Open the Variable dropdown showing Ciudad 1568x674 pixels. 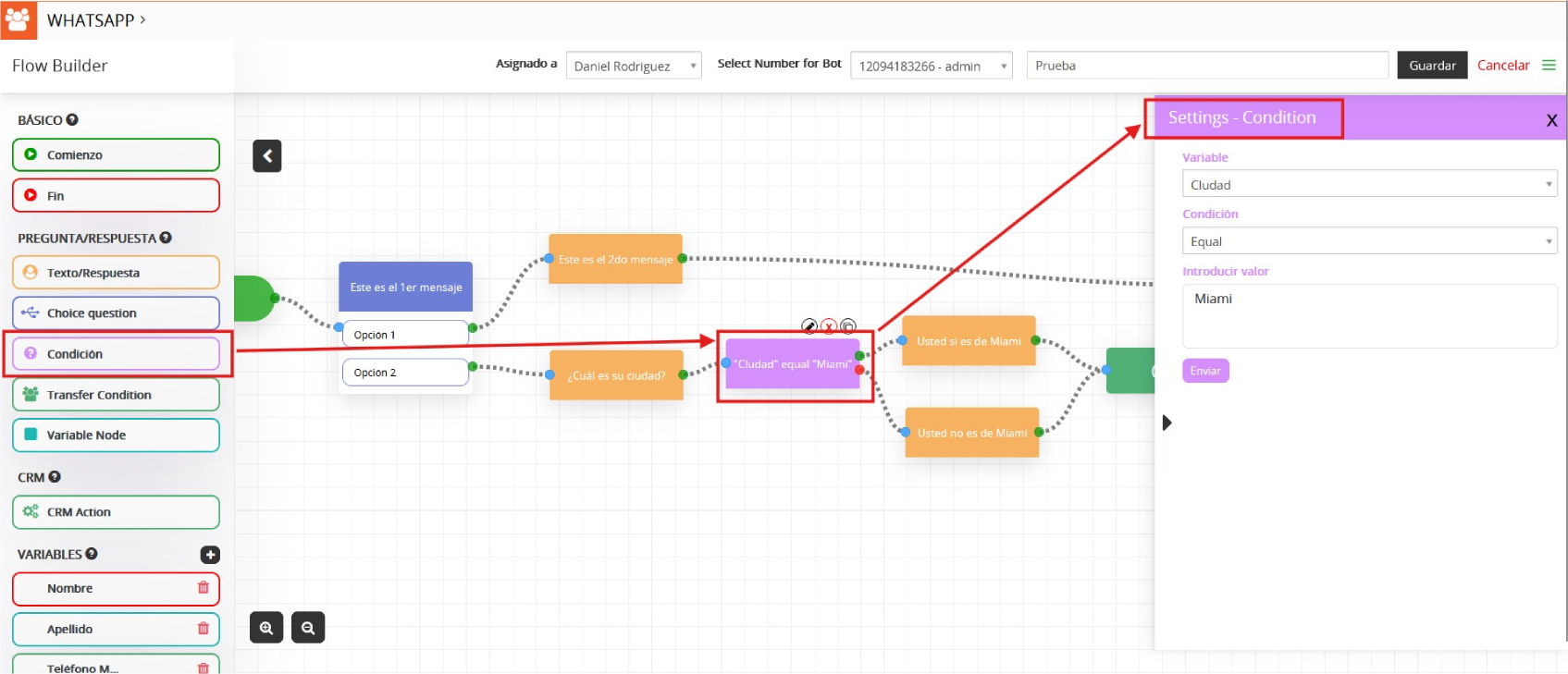click(1369, 185)
